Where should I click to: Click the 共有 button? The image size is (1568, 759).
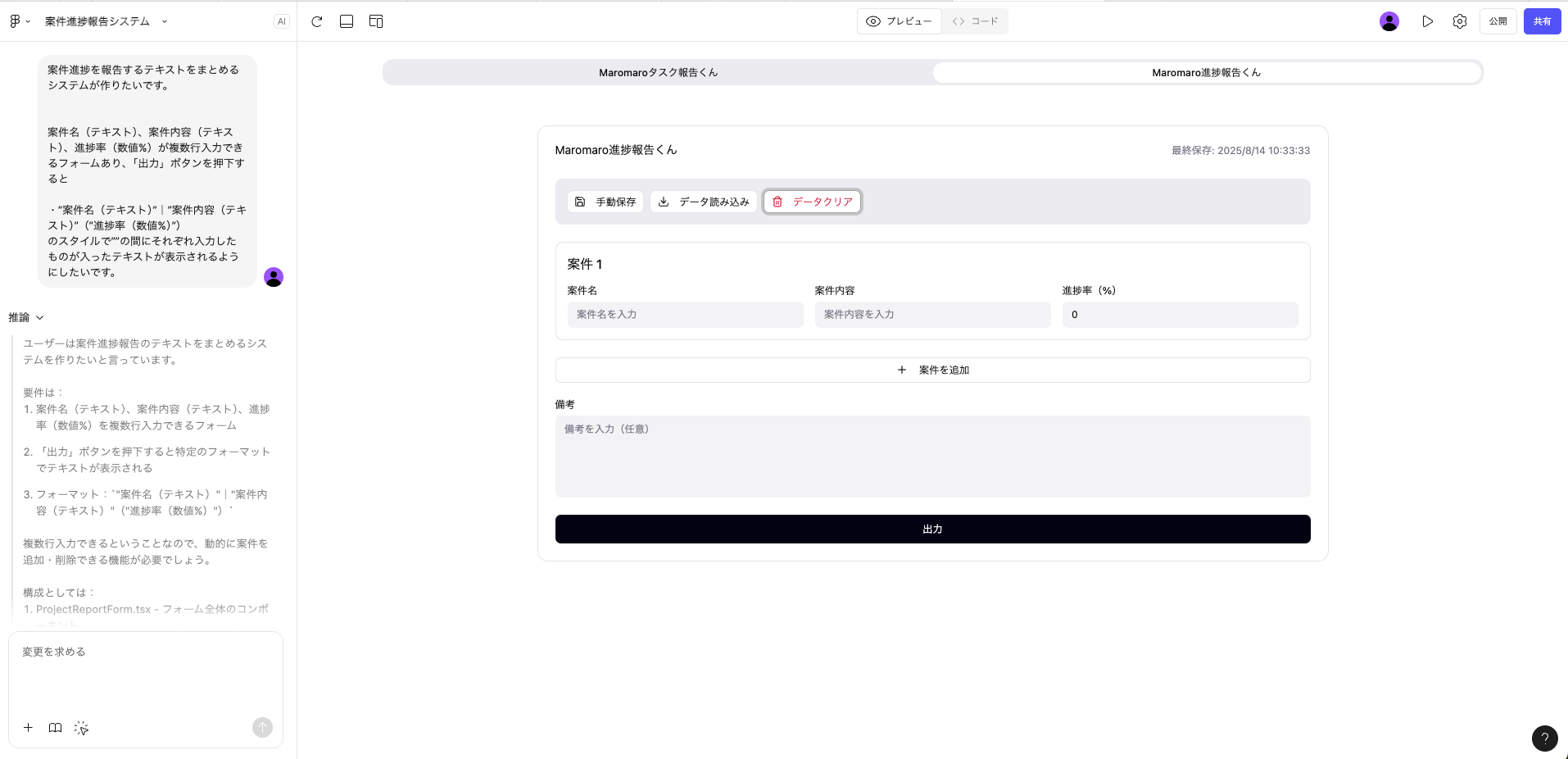1543,21
